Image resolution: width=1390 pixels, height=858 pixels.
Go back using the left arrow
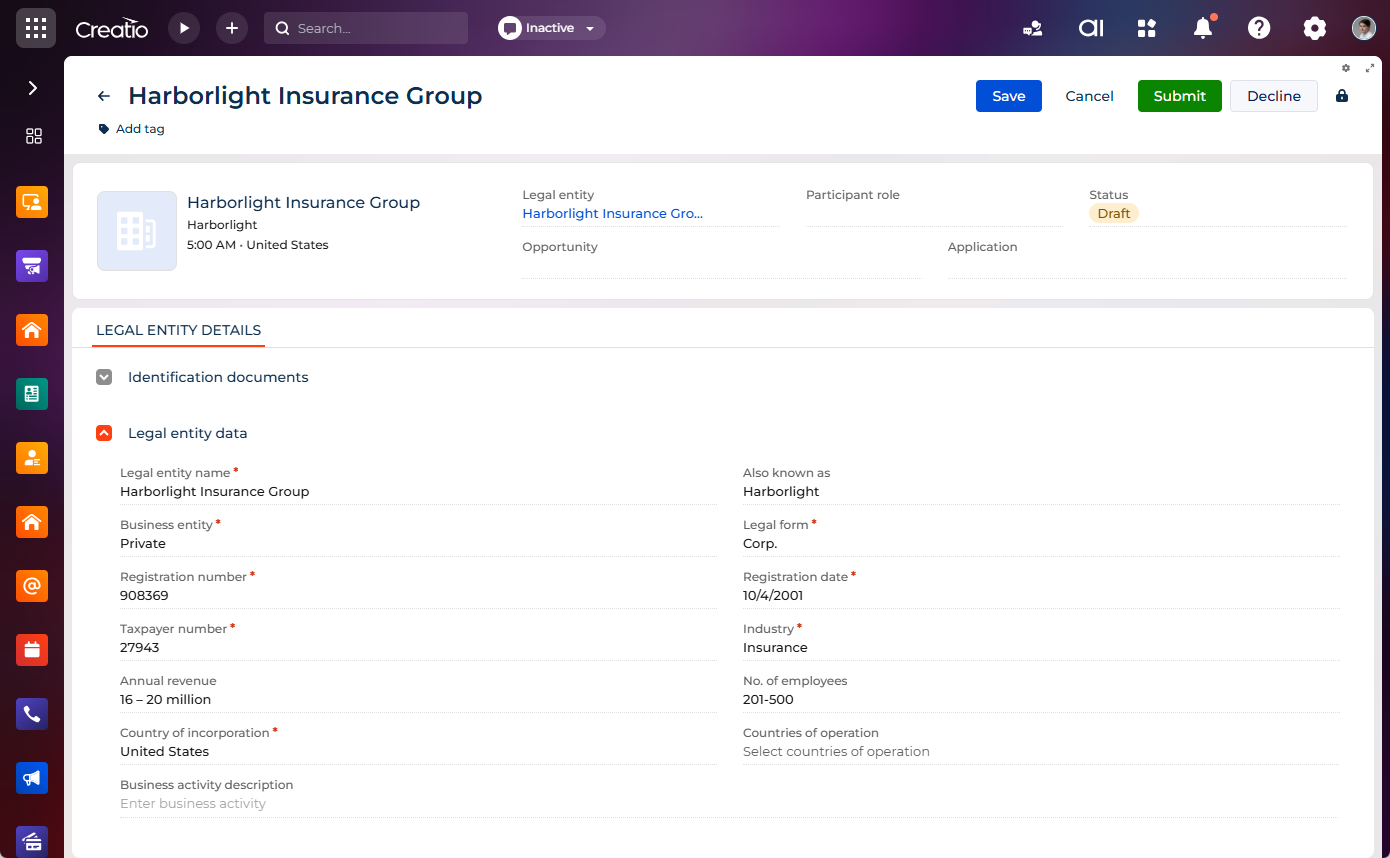[104, 96]
